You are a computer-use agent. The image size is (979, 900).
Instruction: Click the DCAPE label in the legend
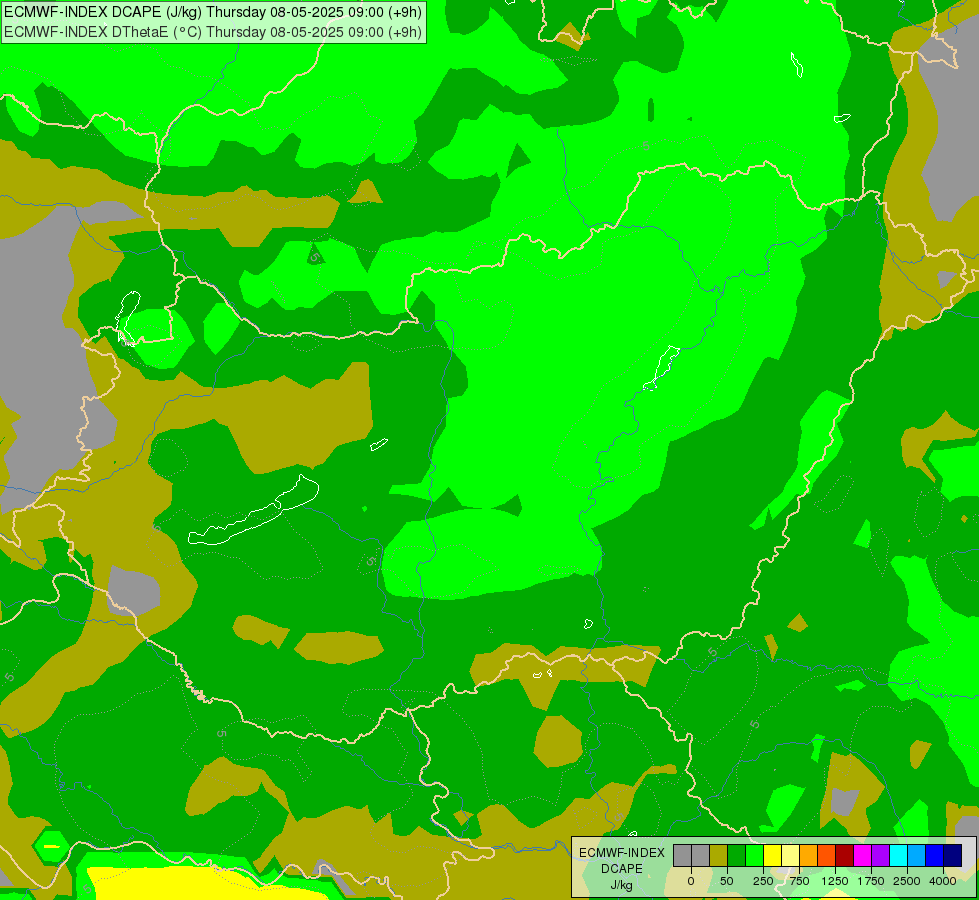pyautogui.click(x=622, y=869)
